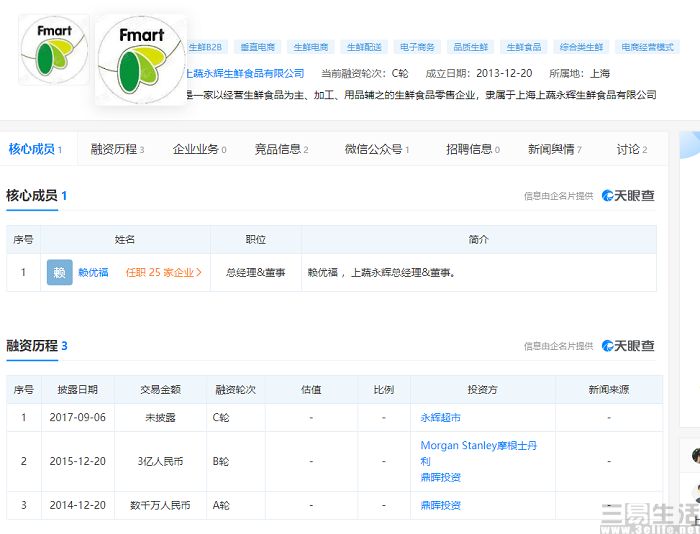
Task: Click the small Fmart company logo
Action: point(54,50)
